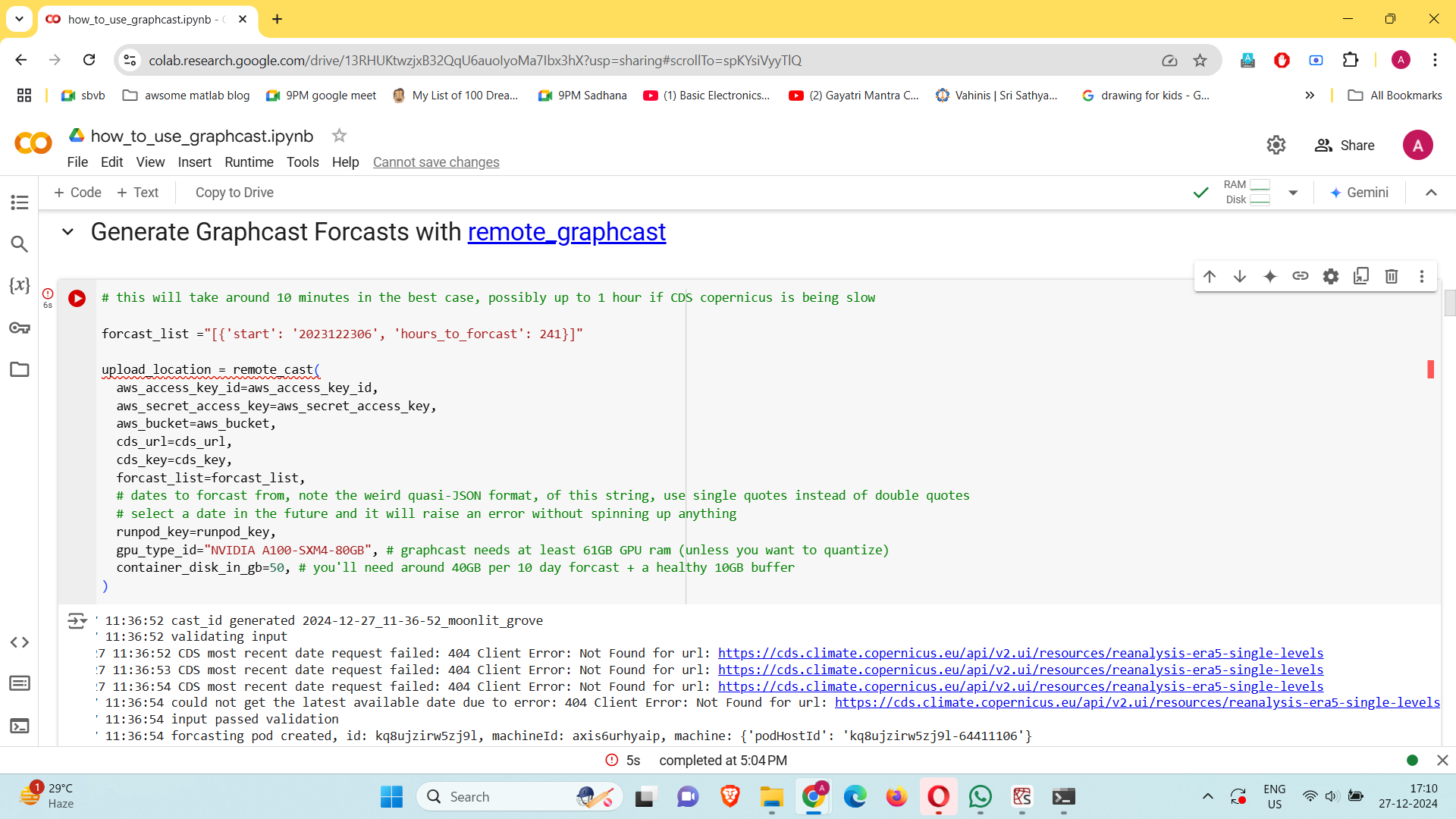Open the sbvb bookmark

pyautogui.click(x=83, y=96)
